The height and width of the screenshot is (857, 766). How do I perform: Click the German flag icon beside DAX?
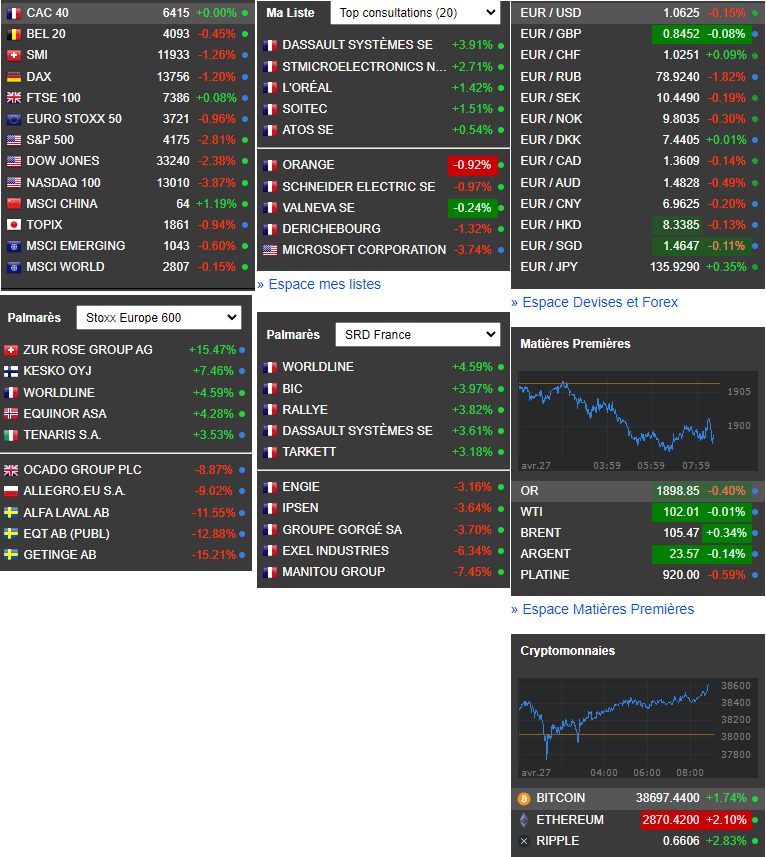pyautogui.click(x=14, y=77)
